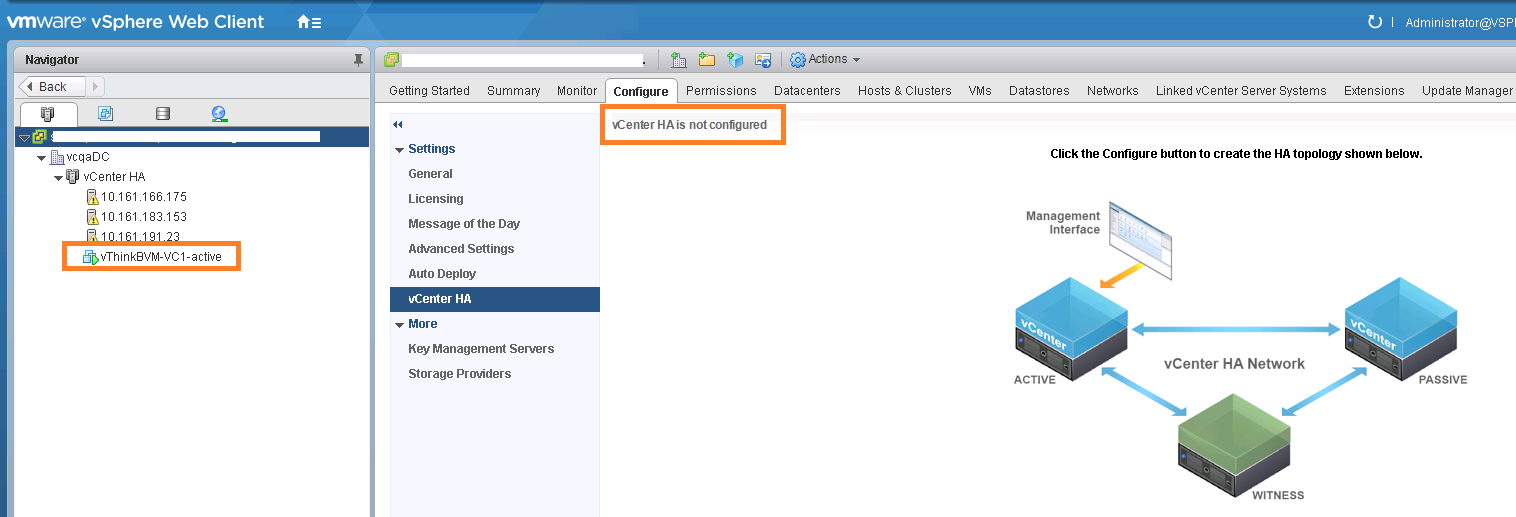Open the Extensions tab

click(1374, 91)
